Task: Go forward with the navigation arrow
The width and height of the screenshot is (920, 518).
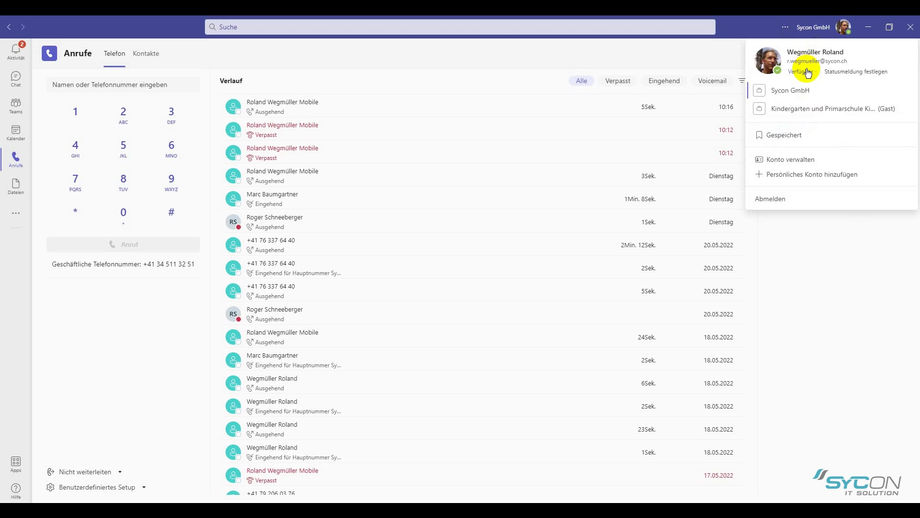Action: 22,27
